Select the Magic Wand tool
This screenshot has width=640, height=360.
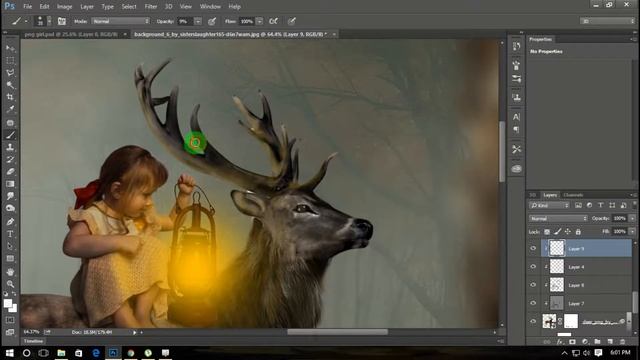[x=10, y=85]
